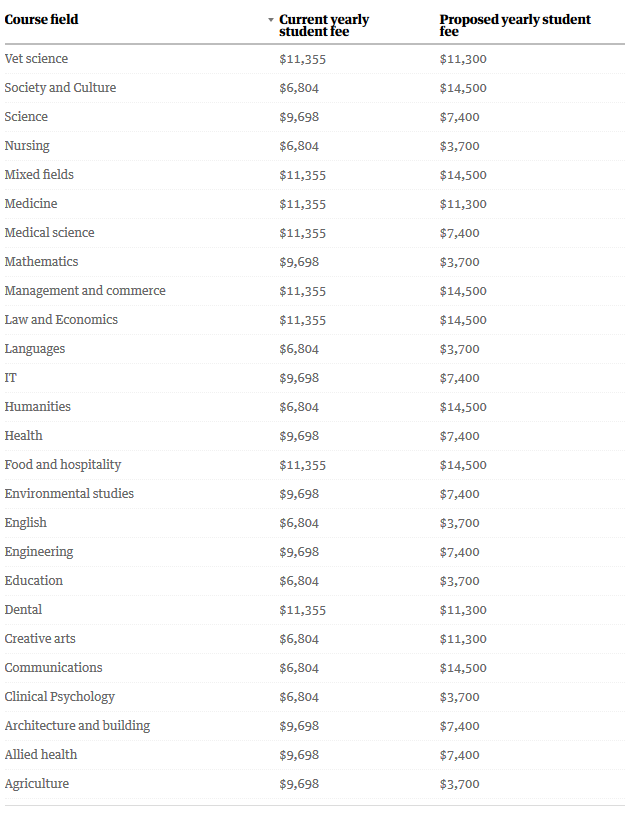Click the sort arrow beside Current yearly student fee

(271, 20)
